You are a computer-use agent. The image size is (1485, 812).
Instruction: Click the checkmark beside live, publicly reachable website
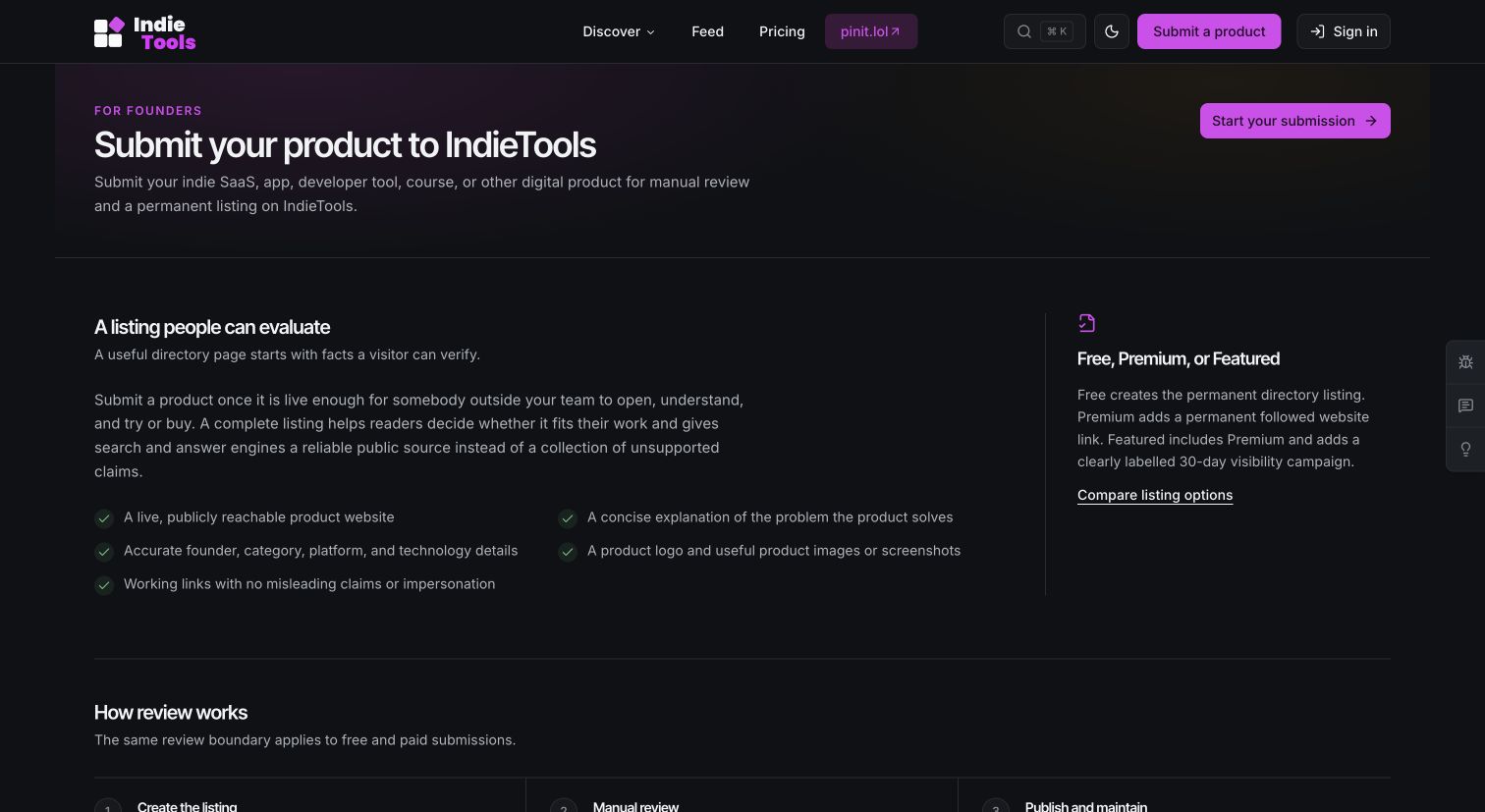tap(104, 518)
